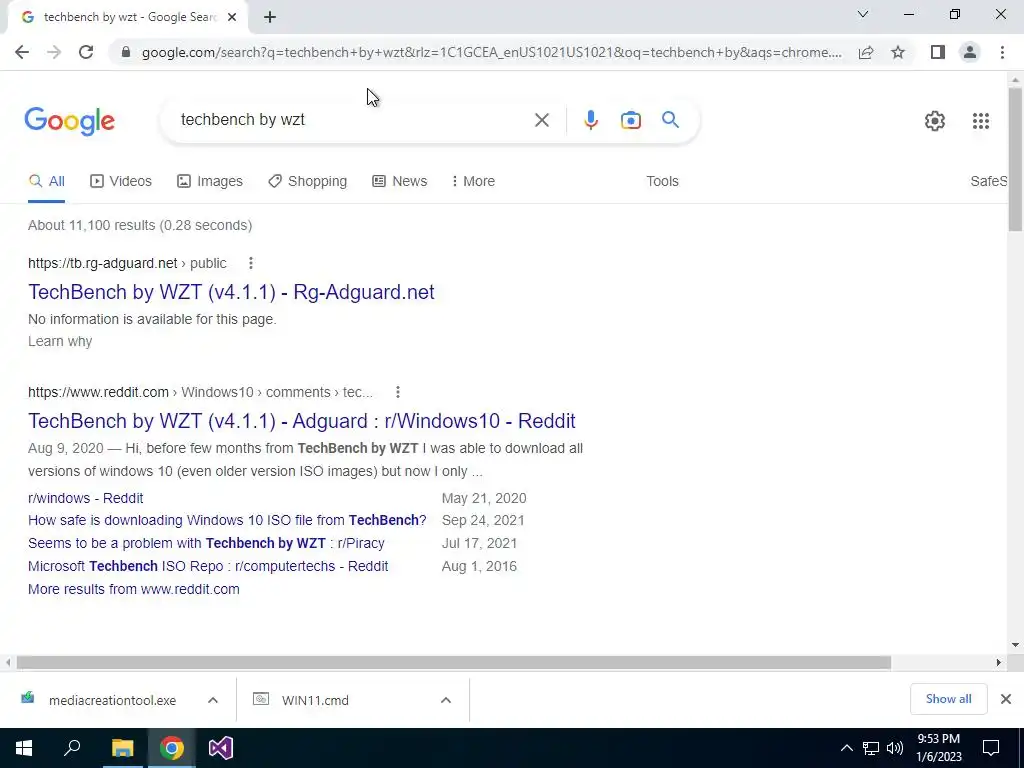
Task: Open Seems to be a problem with Techbench link
Action: [206, 543]
